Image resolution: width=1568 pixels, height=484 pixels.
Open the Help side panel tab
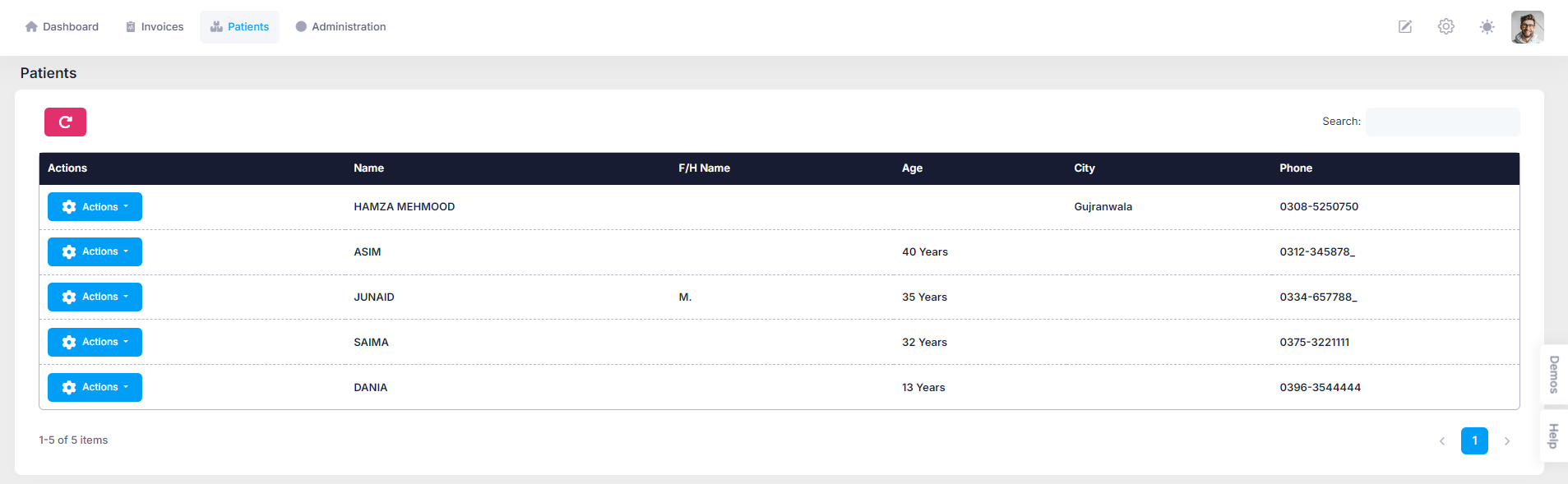click(x=1553, y=436)
